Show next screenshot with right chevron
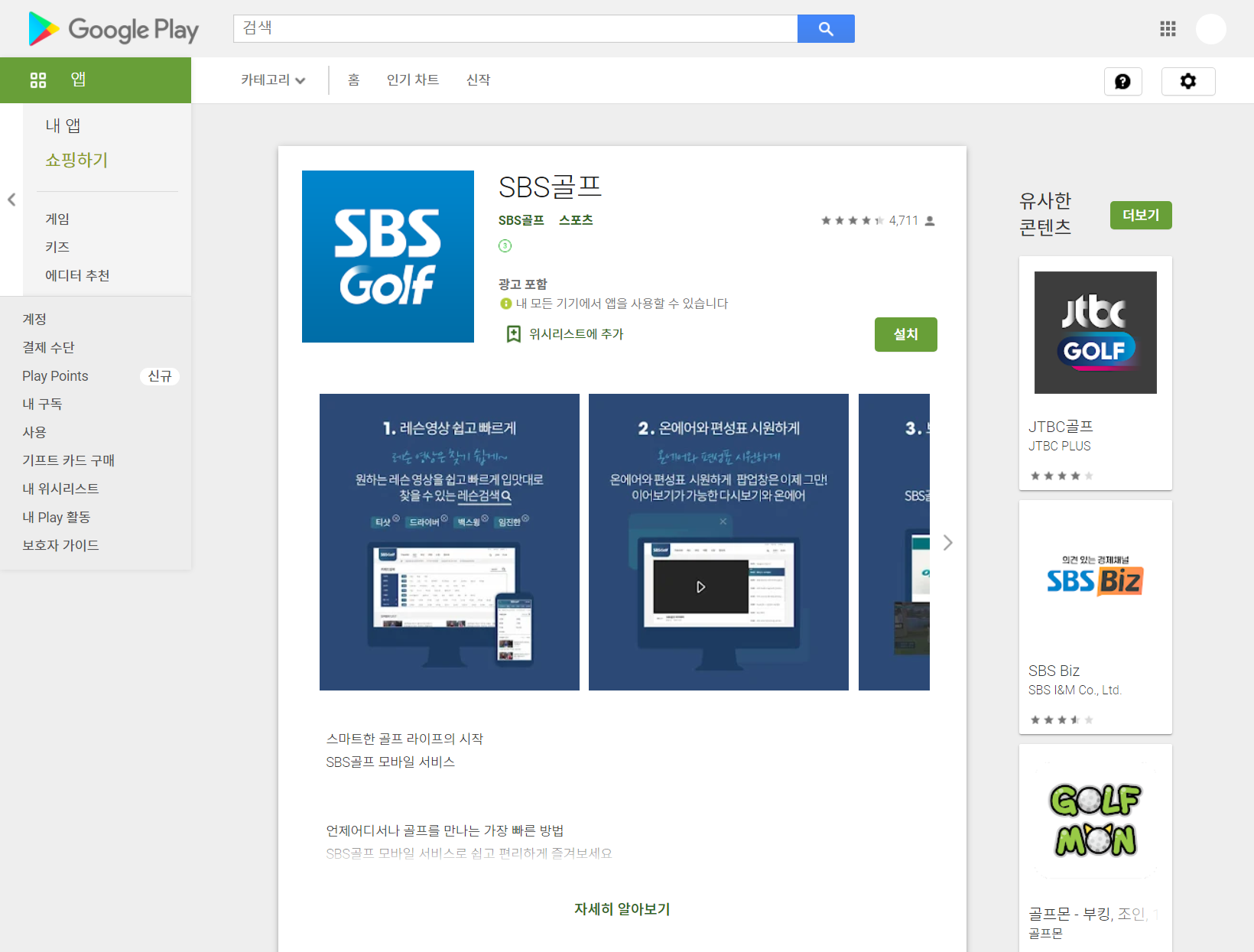 coord(948,542)
